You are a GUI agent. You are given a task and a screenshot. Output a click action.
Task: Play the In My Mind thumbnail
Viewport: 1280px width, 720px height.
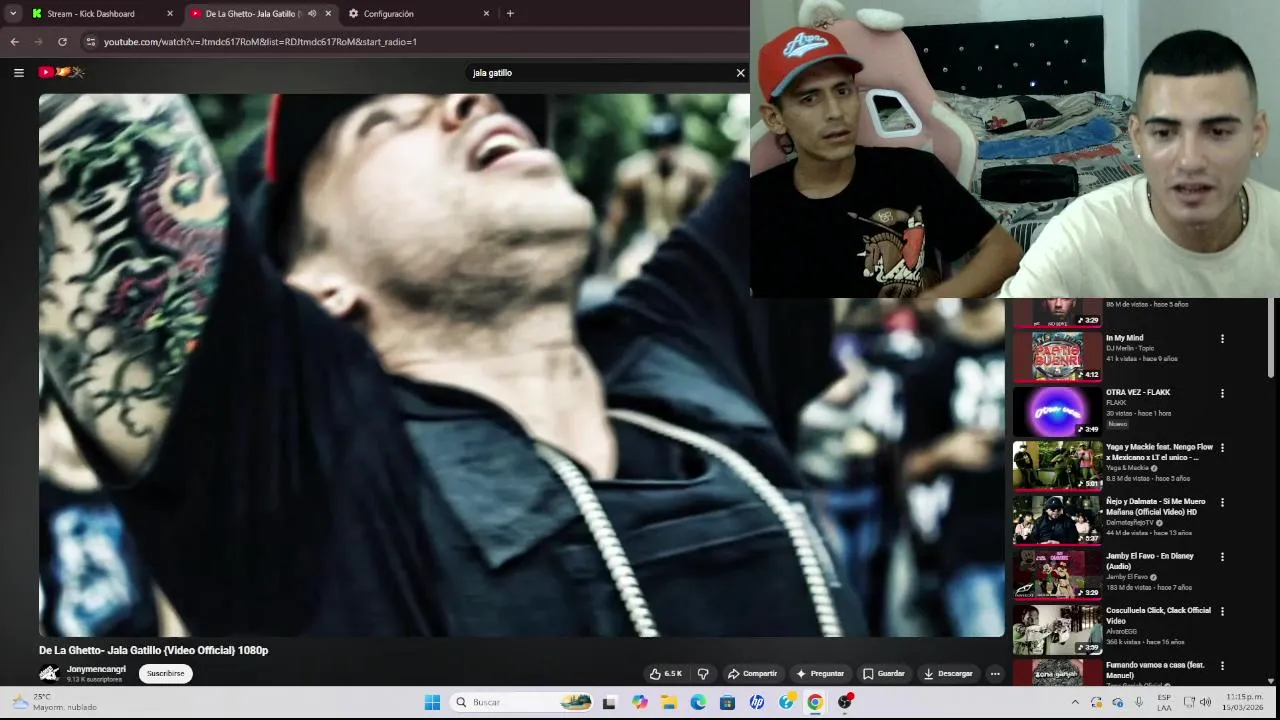pyautogui.click(x=1057, y=356)
